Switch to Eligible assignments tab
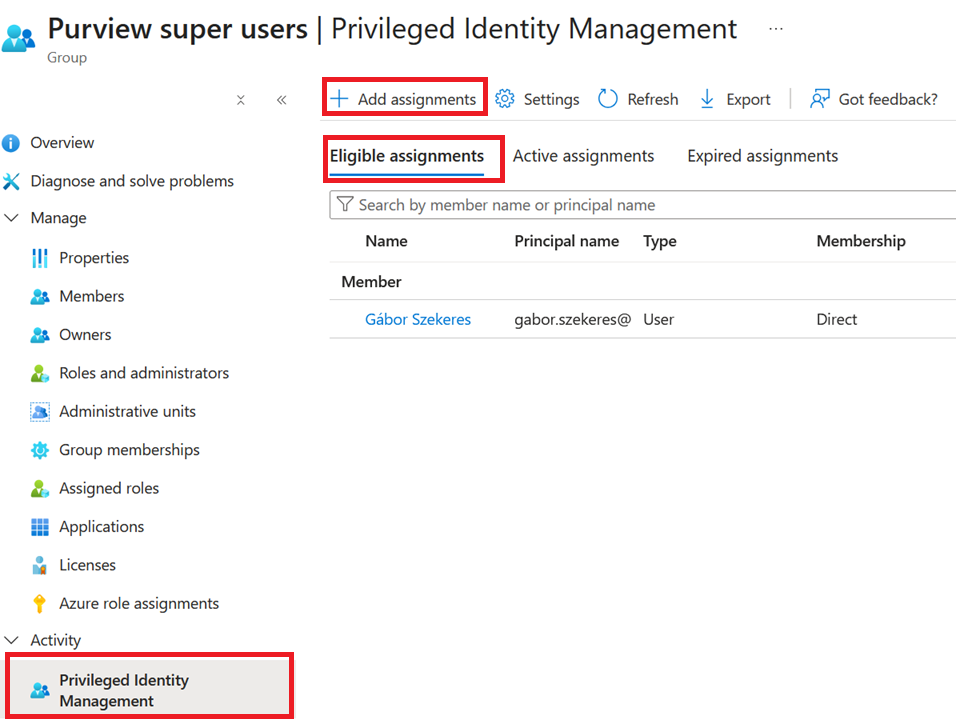This screenshot has height=720, width=956. tap(407, 156)
